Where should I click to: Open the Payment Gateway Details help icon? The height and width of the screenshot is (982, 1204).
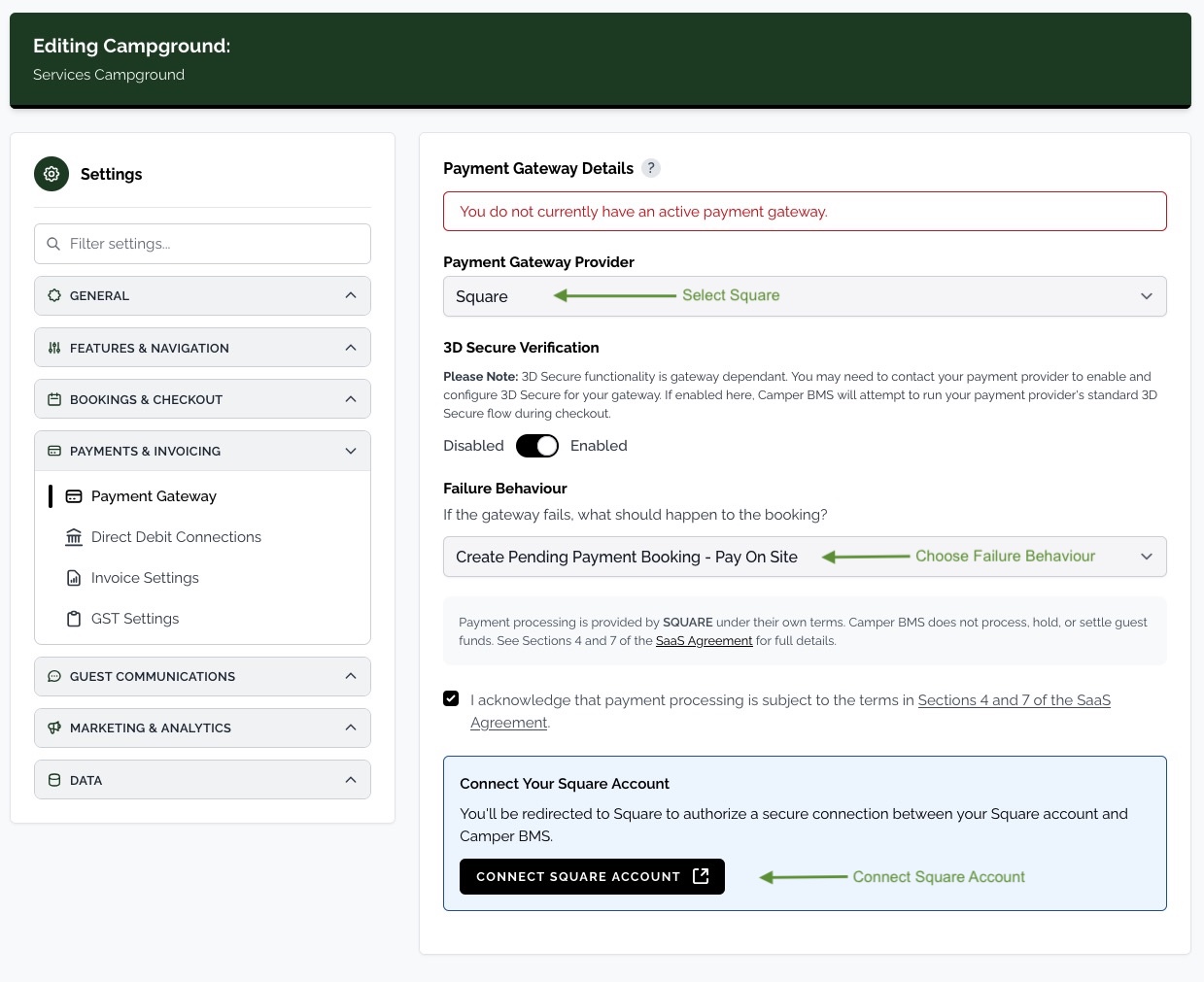[x=651, y=168]
